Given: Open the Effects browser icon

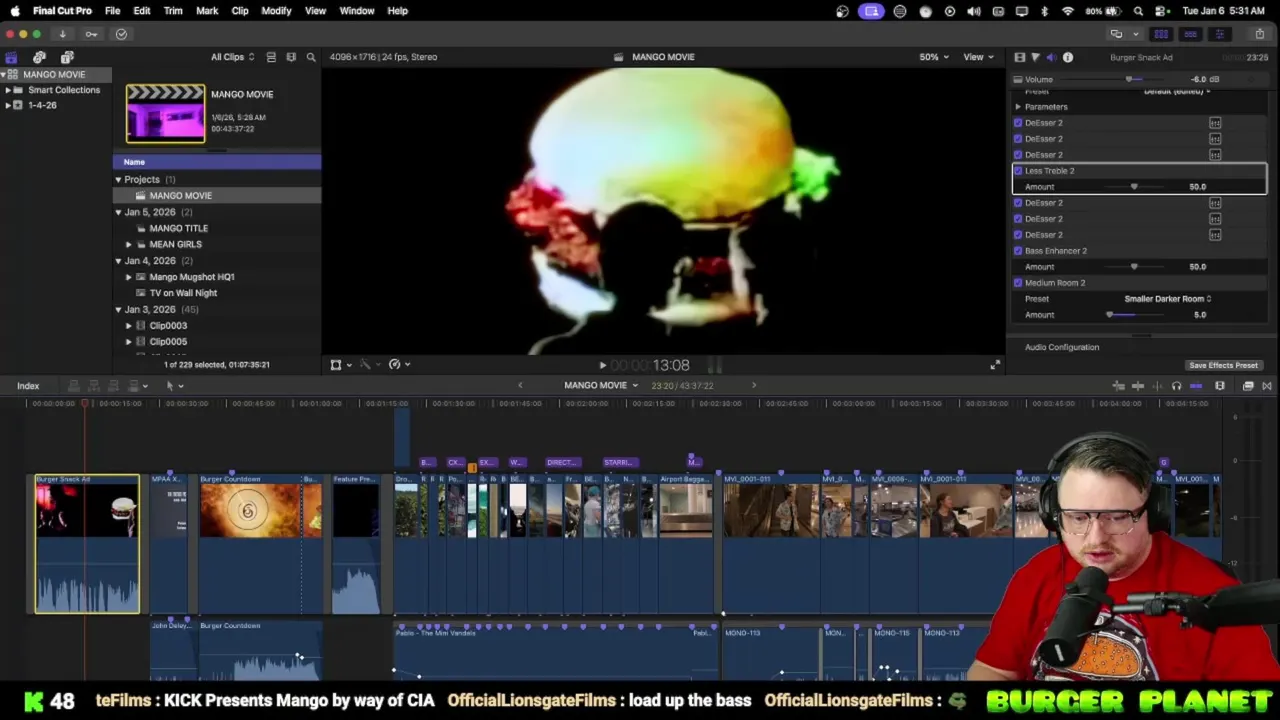Looking at the screenshot, I should click(x=1248, y=386).
